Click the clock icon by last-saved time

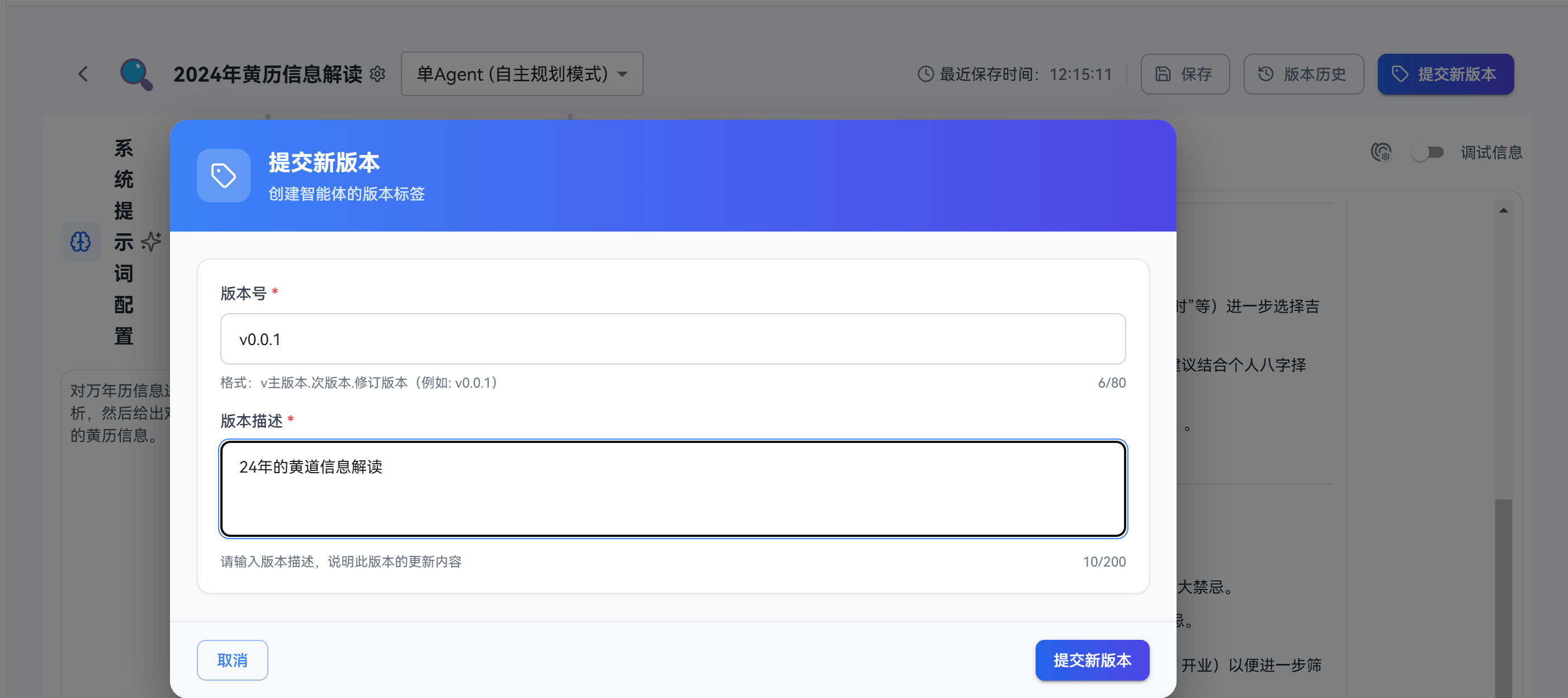point(925,74)
